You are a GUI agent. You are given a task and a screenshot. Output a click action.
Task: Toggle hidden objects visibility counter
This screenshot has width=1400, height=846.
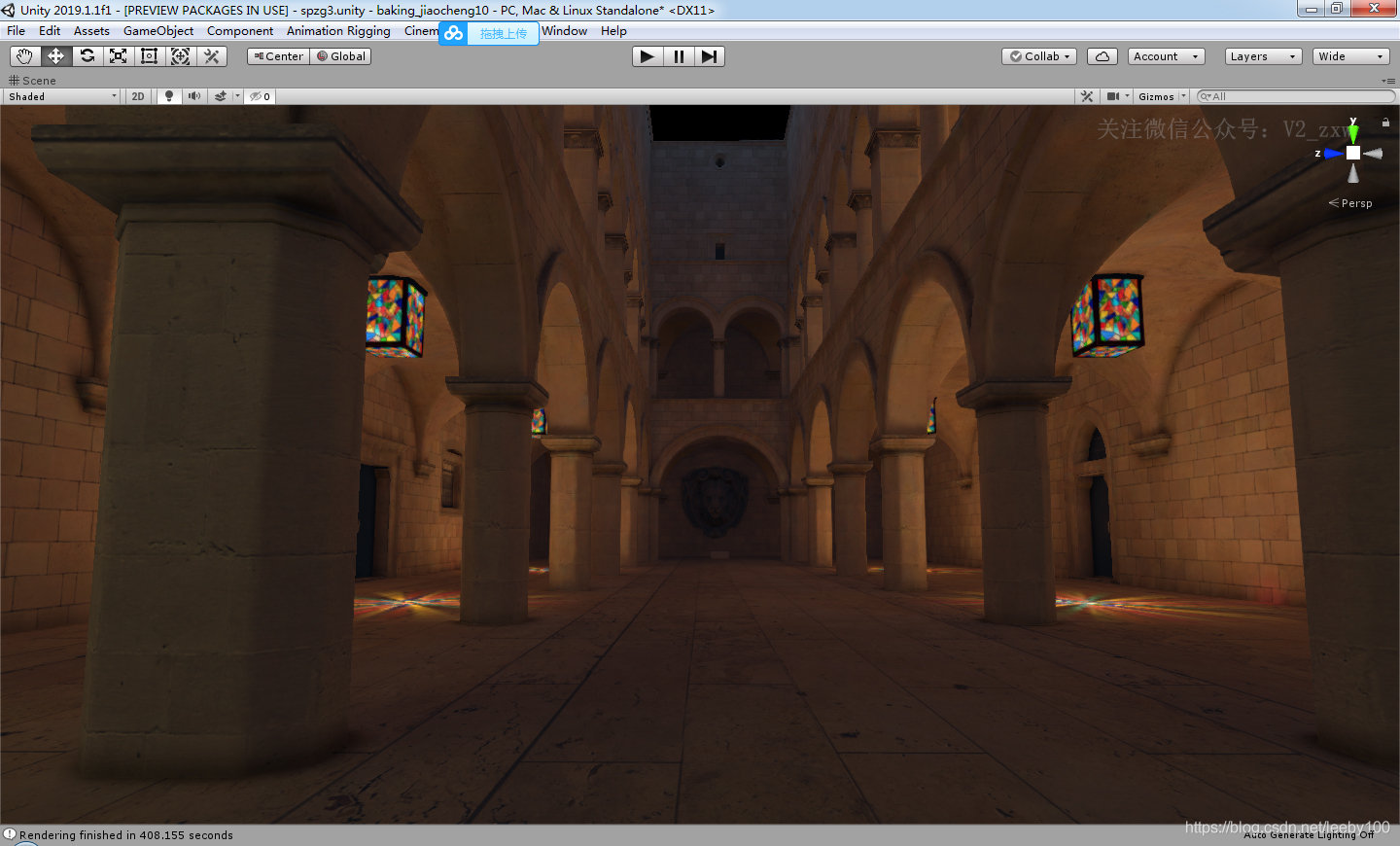(x=261, y=96)
